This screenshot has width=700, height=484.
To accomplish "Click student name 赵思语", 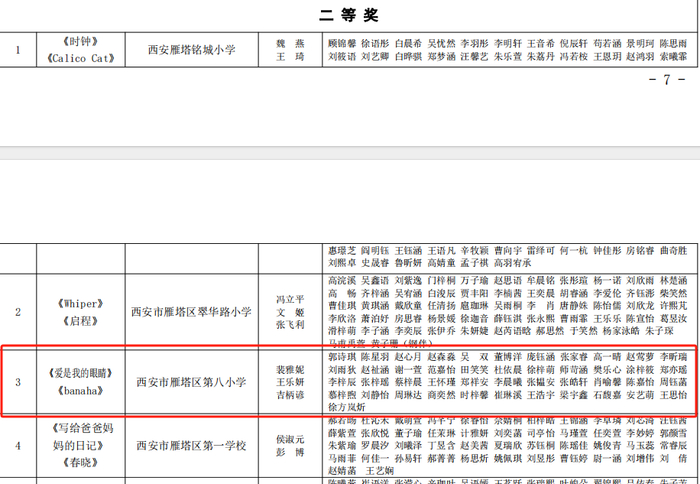I will tap(508, 280).
